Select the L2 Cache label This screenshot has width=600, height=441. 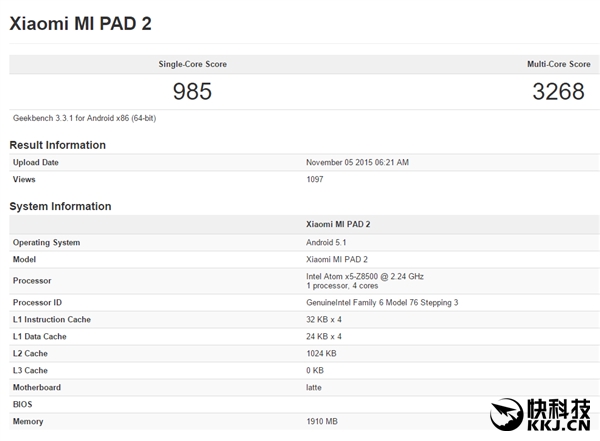(30, 353)
